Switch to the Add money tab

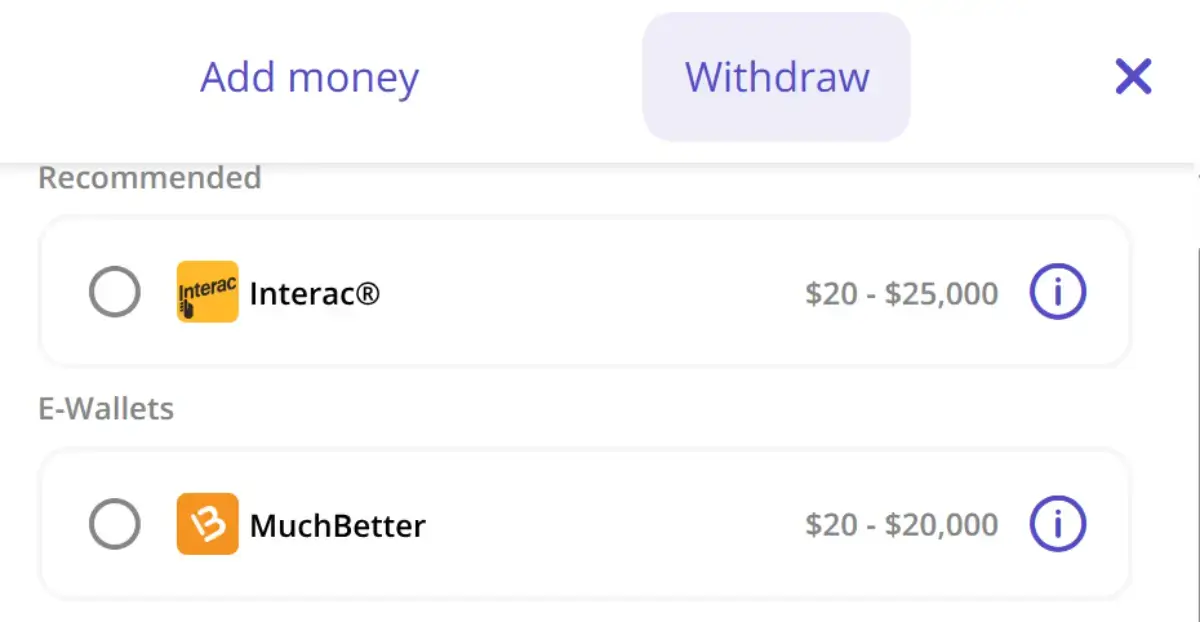click(310, 77)
